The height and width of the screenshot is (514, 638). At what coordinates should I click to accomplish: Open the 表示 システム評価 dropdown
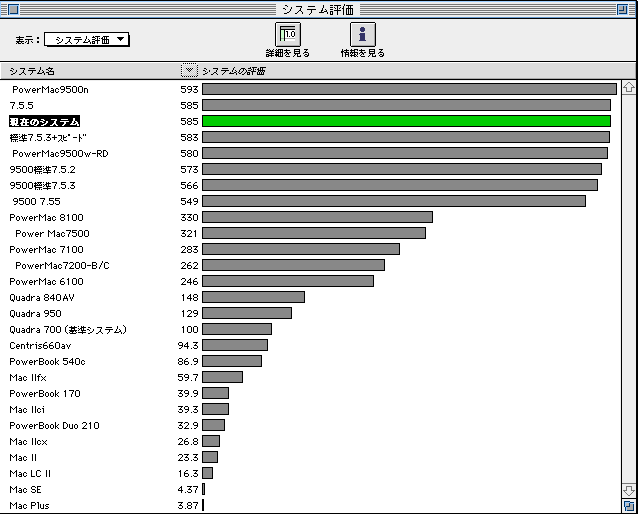pyautogui.click(x=87, y=40)
